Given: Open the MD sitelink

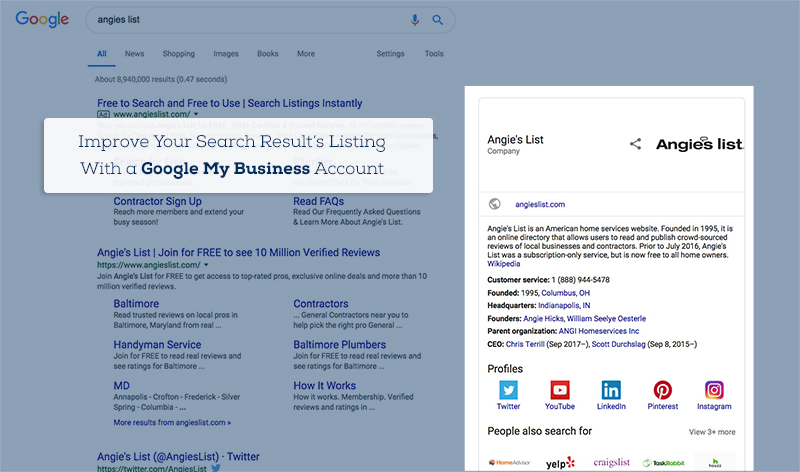Looking at the screenshot, I should tap(121, 385).
